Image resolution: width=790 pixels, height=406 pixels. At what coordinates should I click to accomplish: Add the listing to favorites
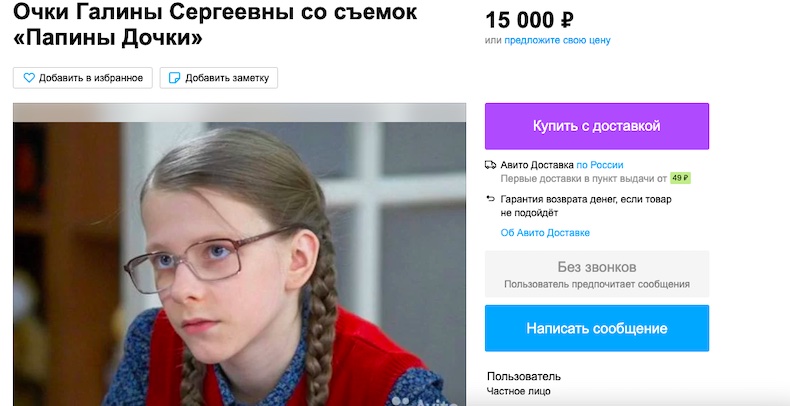click(83, 78)
